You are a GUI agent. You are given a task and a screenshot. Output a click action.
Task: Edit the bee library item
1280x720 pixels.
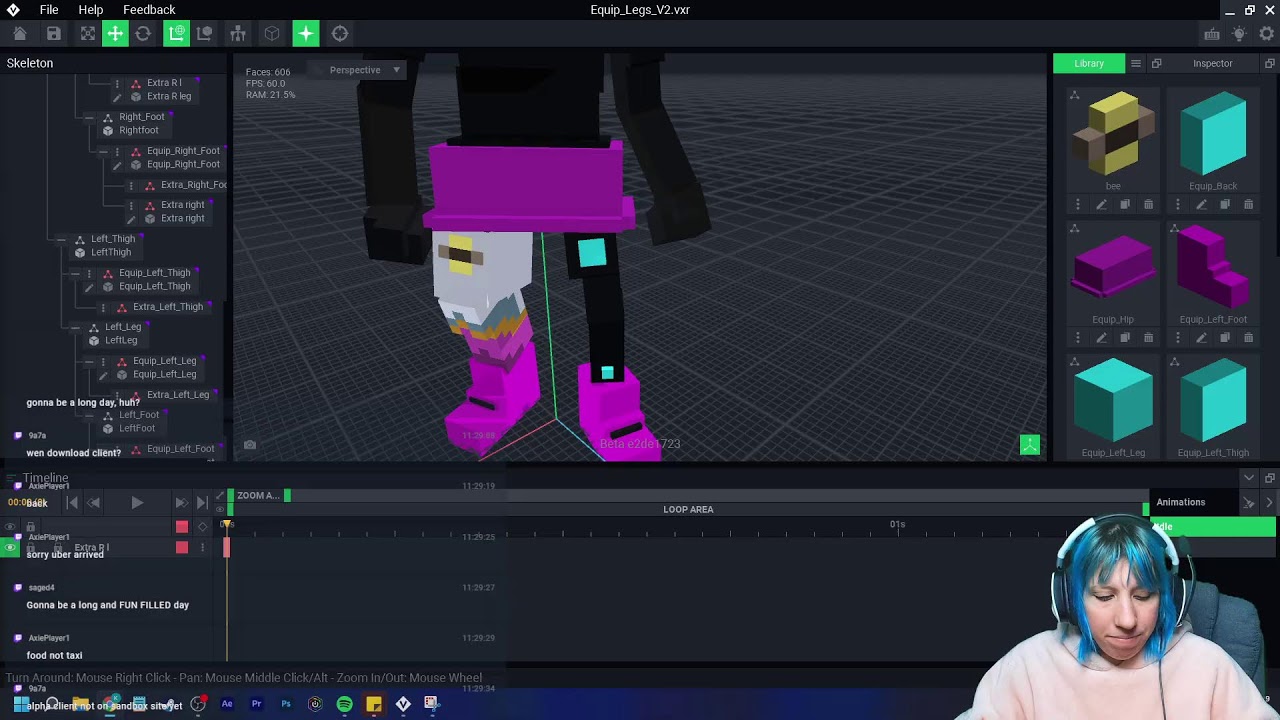1101,205
